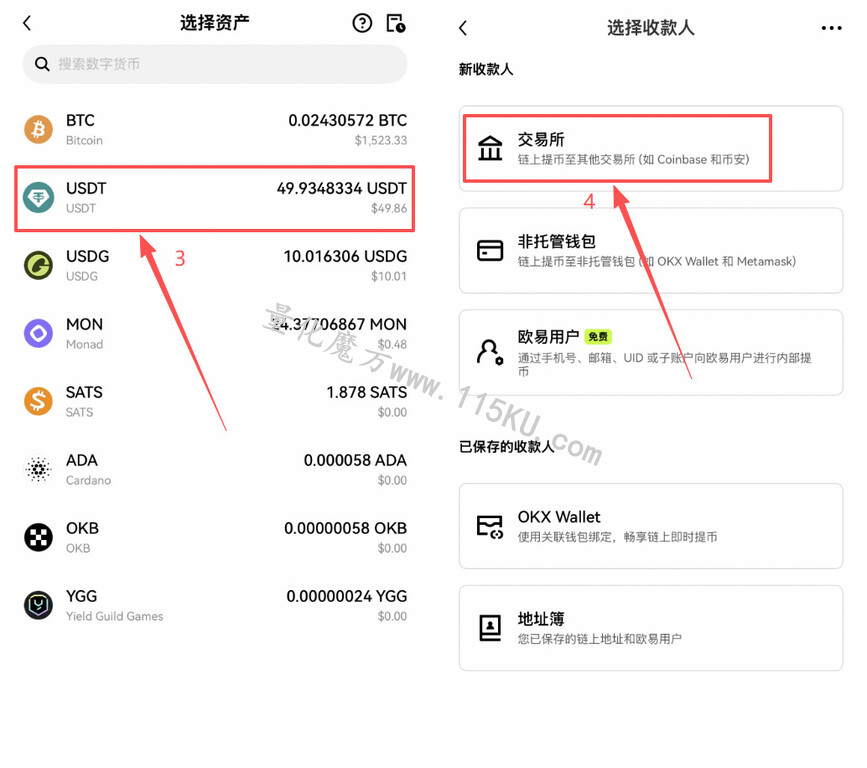This screenshot has width=867, height=768.
Task: Select the YGG Yield Guild Games icon
Action: [38, 605]
